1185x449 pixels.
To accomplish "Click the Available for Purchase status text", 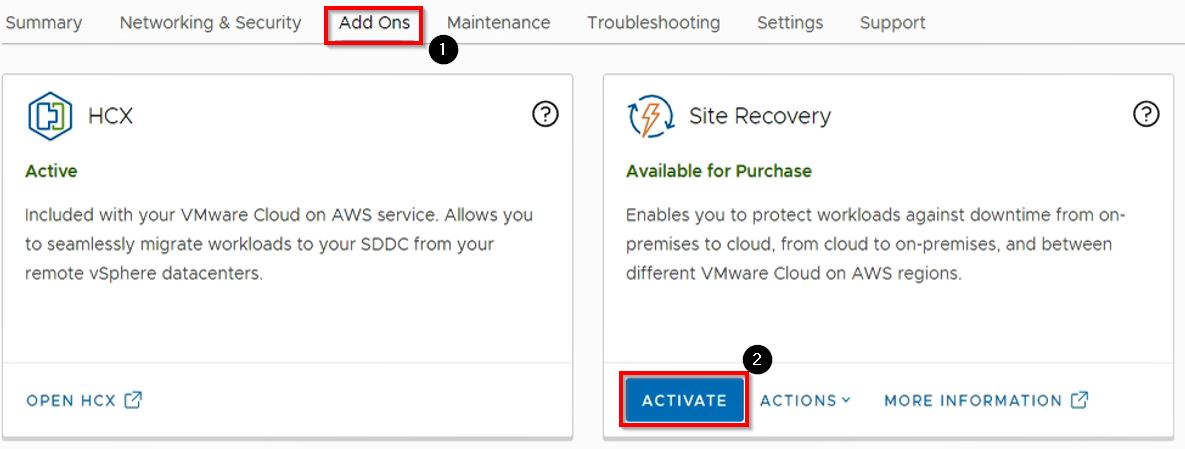I will [719, 171].
